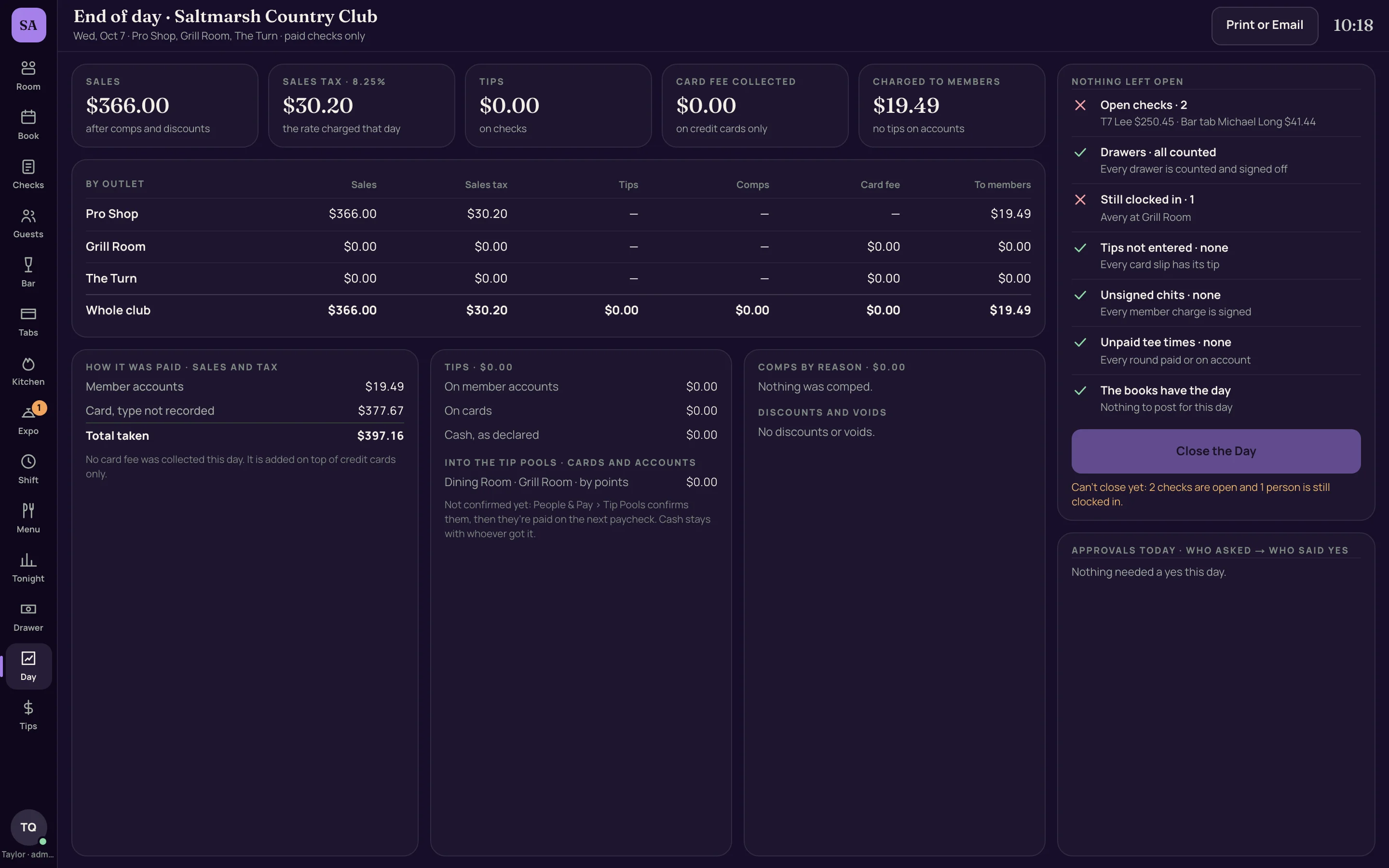Viewport: 1389px width, 868px height.
Task: Click the 'Can't close yet' warning message
Action: [1200, 494]
